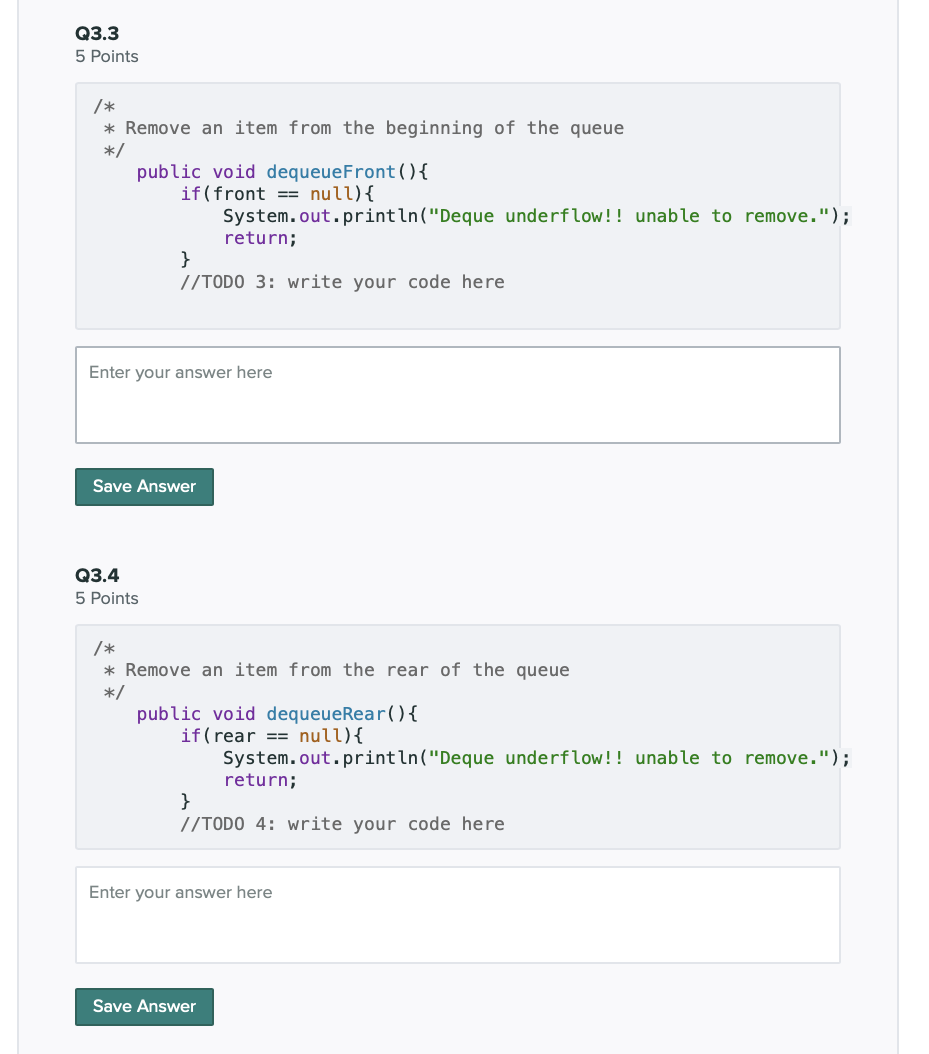This screenshot has width=929, height=1054.
Task: Click the println line in dequeueFront code
Action: (536, 216)
